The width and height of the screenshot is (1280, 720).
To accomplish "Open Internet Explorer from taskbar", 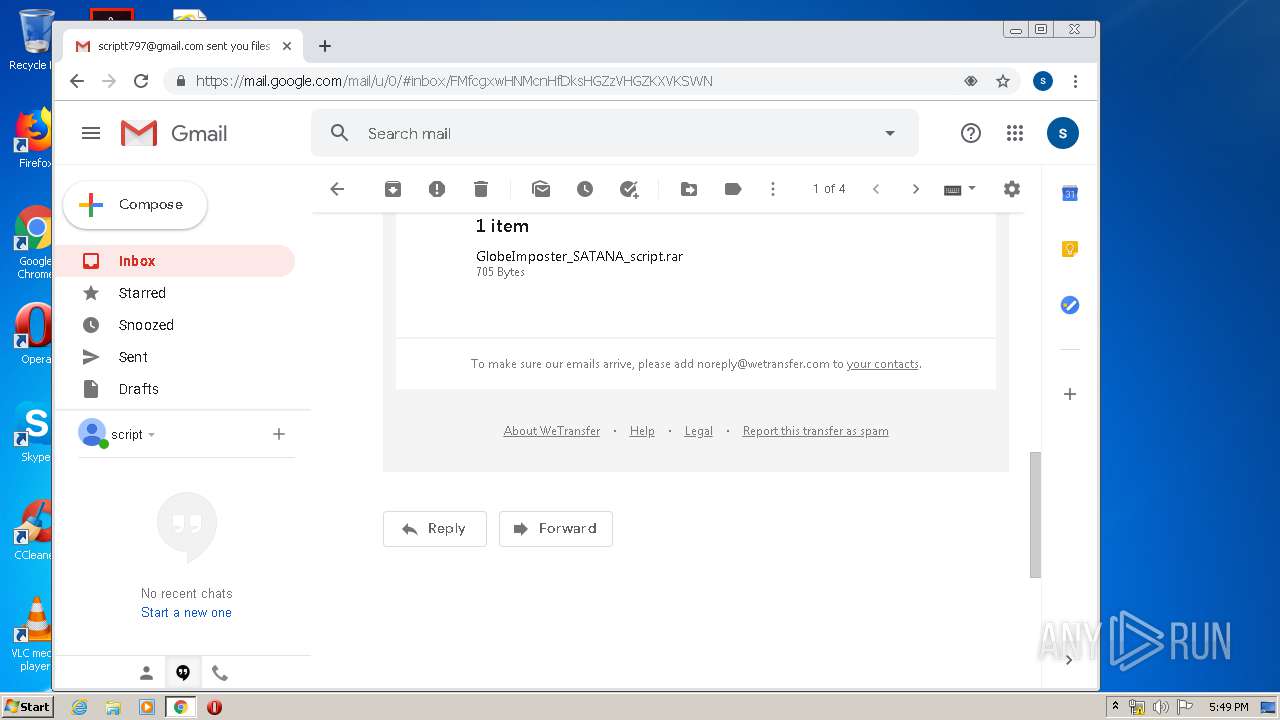I will tap(79, 707).
